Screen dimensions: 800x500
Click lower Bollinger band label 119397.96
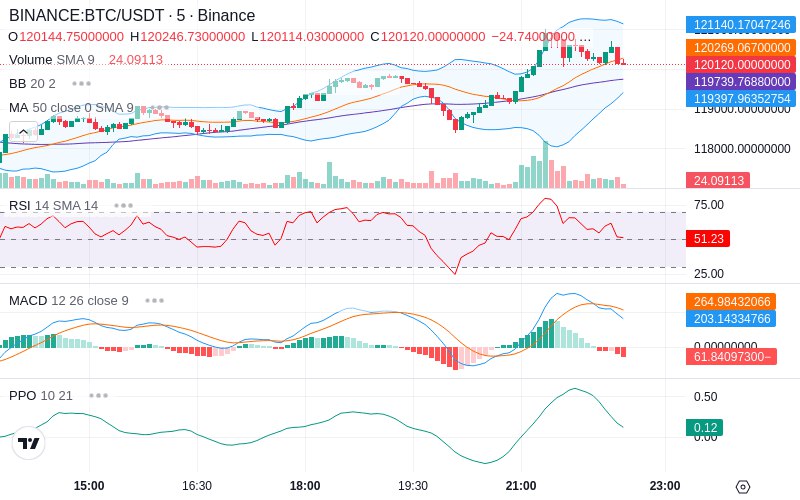coord(741,98)
